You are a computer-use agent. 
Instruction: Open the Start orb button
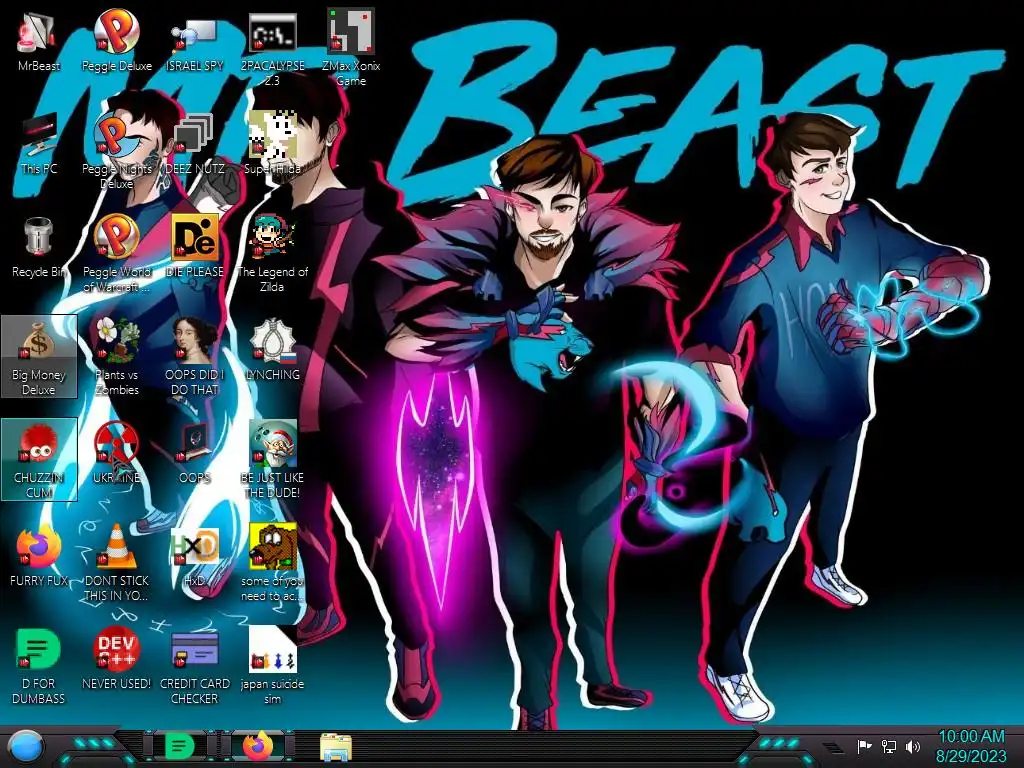(x=26, y=746)
